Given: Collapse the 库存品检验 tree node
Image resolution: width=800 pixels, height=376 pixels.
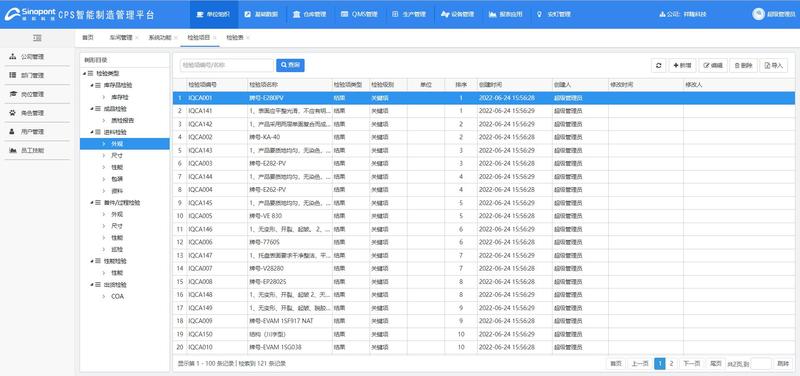Looking at the screenshot, I should (91, 85).
